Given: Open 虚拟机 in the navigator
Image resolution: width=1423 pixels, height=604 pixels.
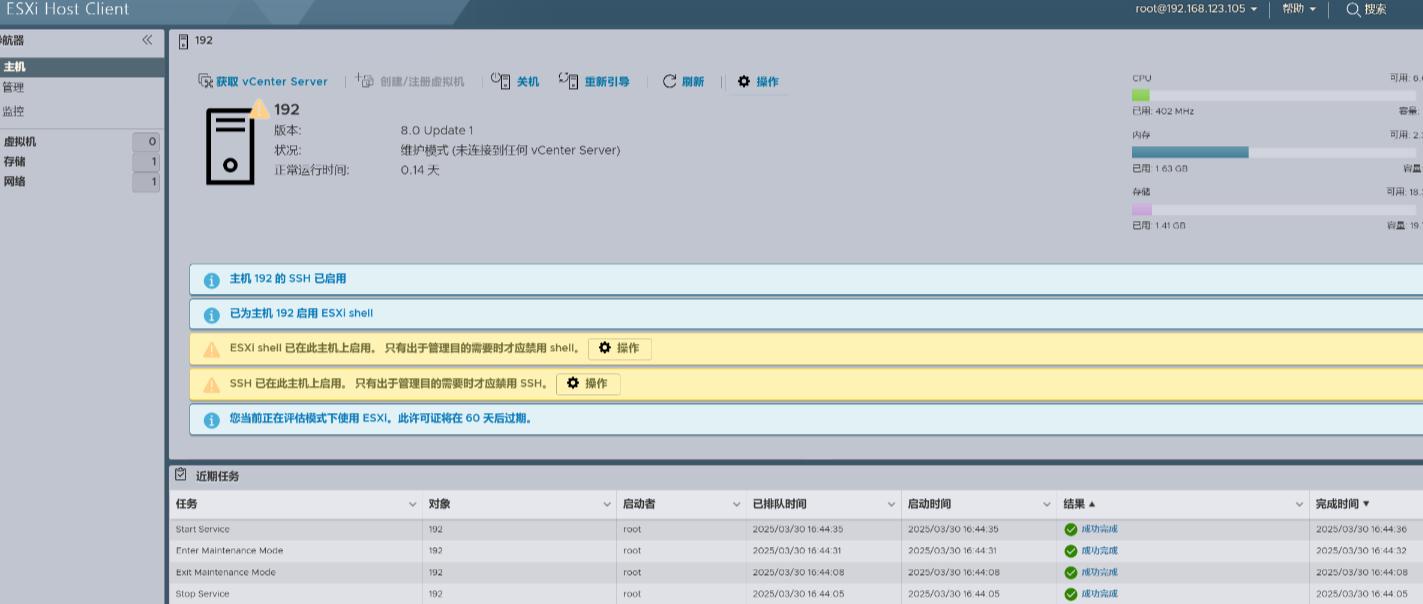Looking at the screenshot, I should 20,142.
